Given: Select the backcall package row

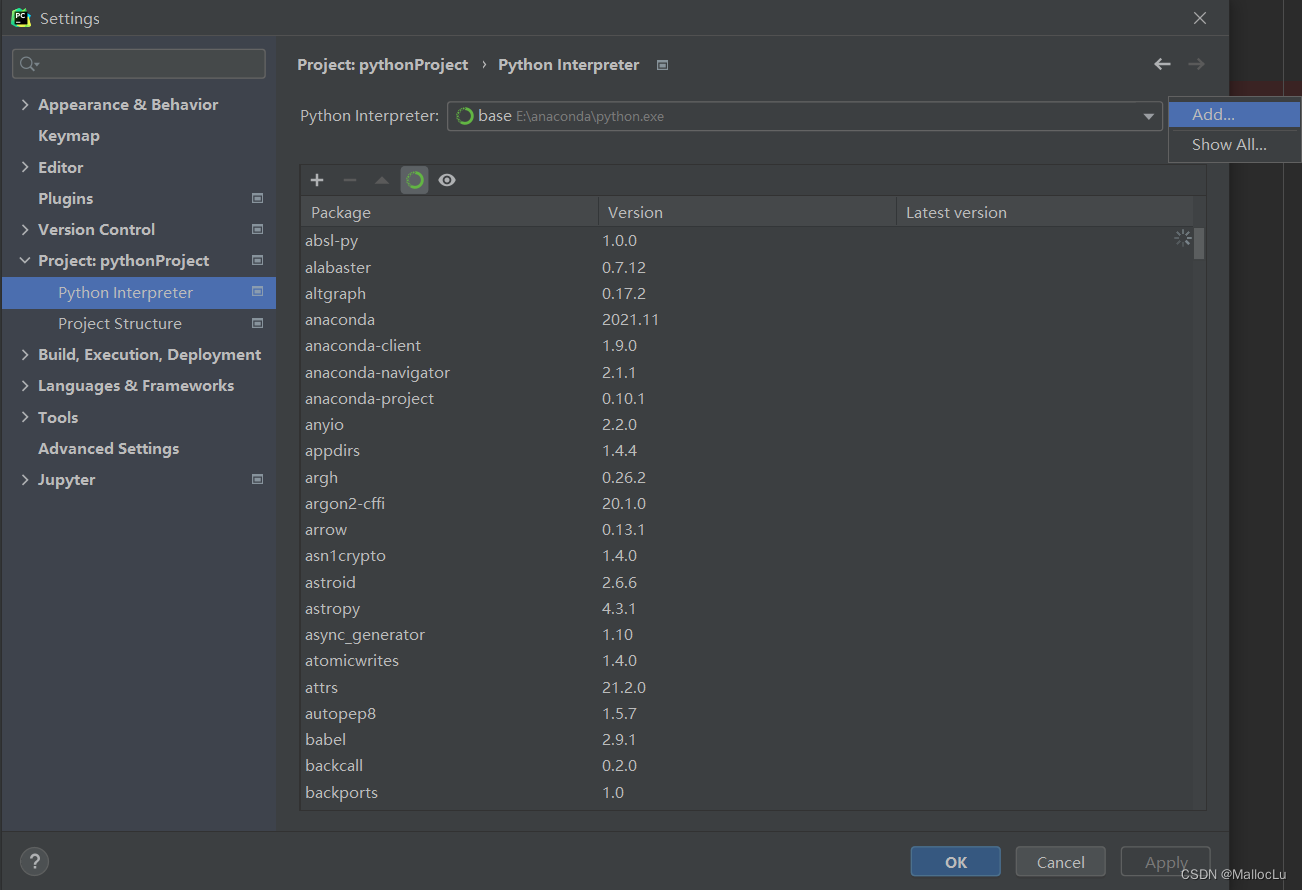Looking at the screenshot, I should click(x=747, y=766).
